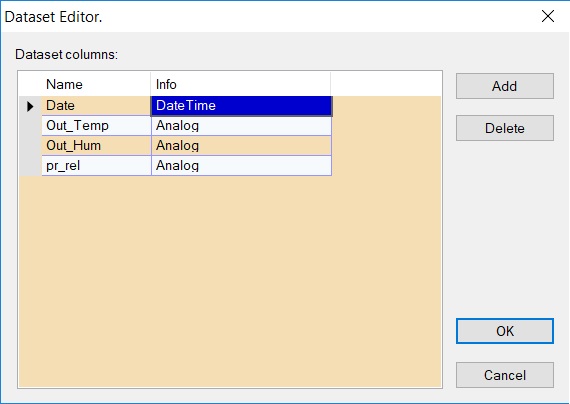Select the Out_Hum name cell
The width and height of the screenshot is (570, 404).
point(96,146)
